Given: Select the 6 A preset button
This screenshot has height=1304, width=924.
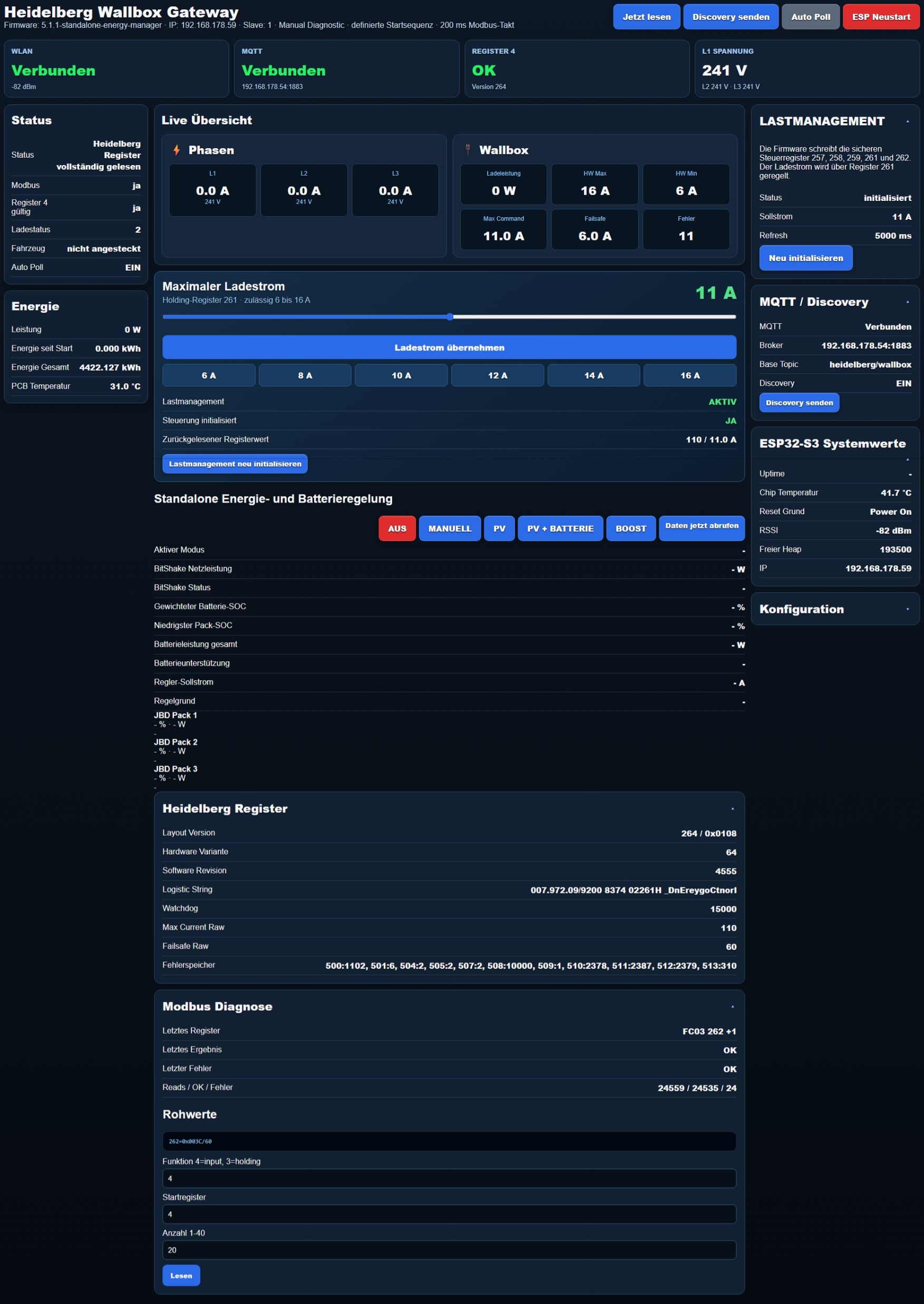Looking at the screenshot, I should click(x=209, y=375).
